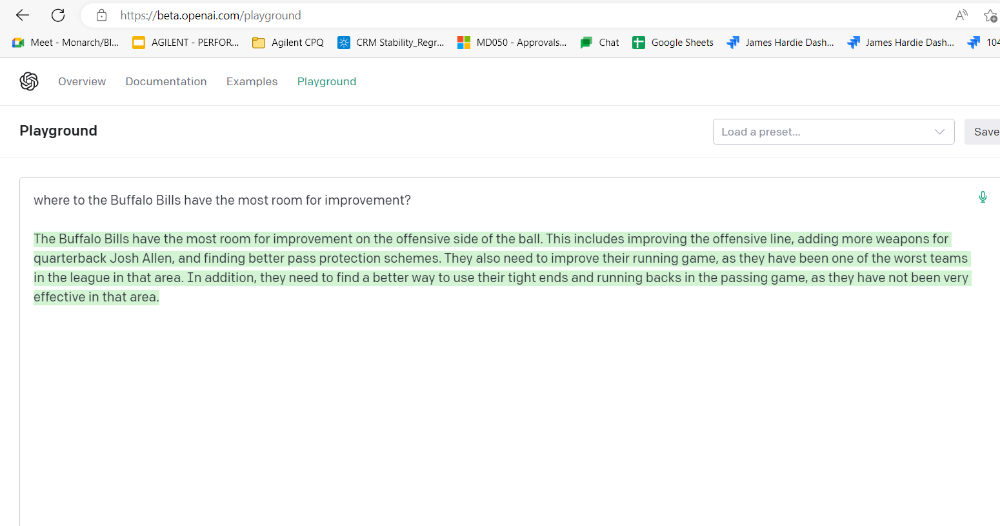This screenshot has height=526, width=1000.
Task: Open the partially visible 104 bookmark
Action: (983, 43)
